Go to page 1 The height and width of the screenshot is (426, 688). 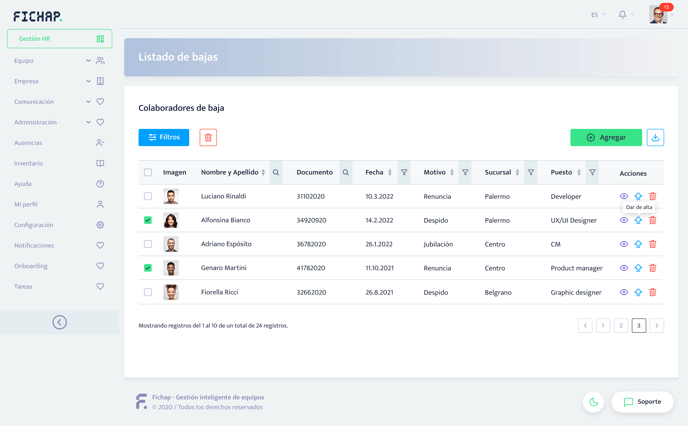603,326
